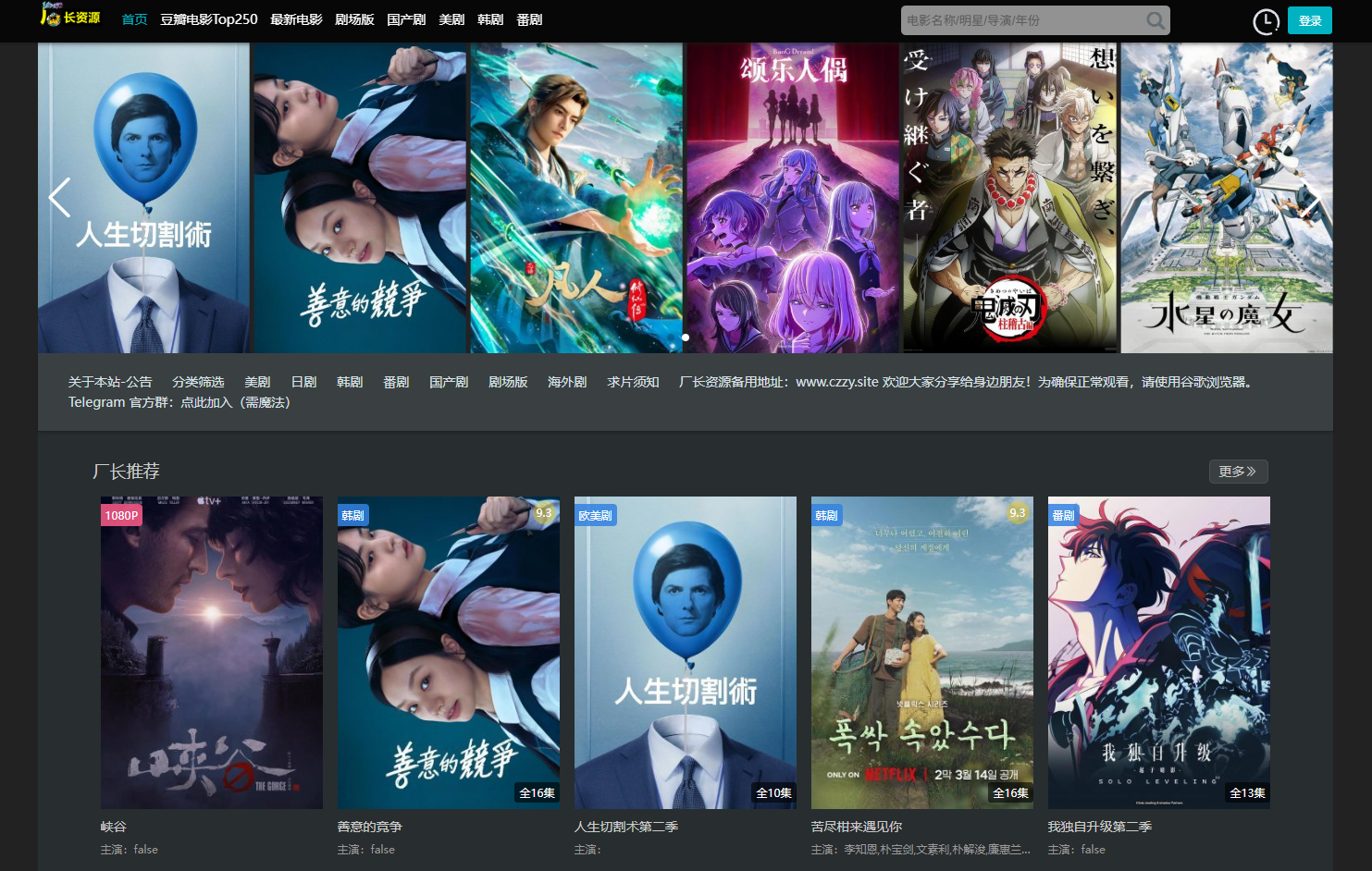Open the 苦尽柑来遇见你 poster thumbnail
The height and width of the screenshot is (871, 1372).
point(921,652)
